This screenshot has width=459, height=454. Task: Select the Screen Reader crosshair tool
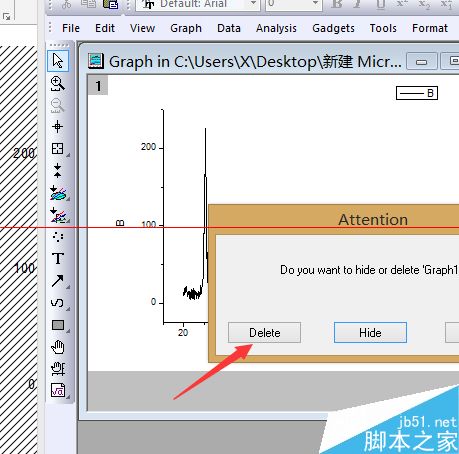click(x=57, y=127)
